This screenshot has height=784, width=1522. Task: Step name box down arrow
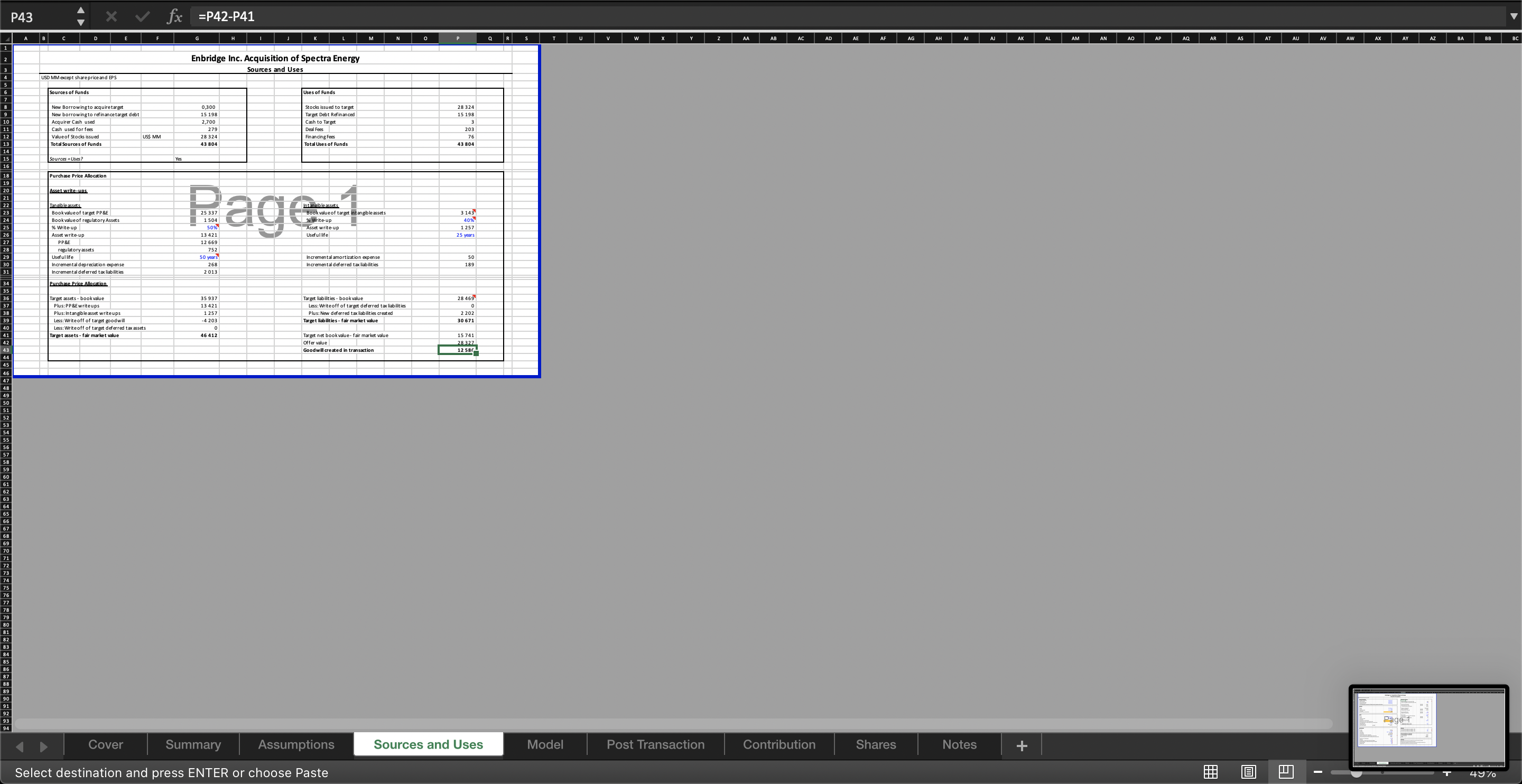coord(81,22)
